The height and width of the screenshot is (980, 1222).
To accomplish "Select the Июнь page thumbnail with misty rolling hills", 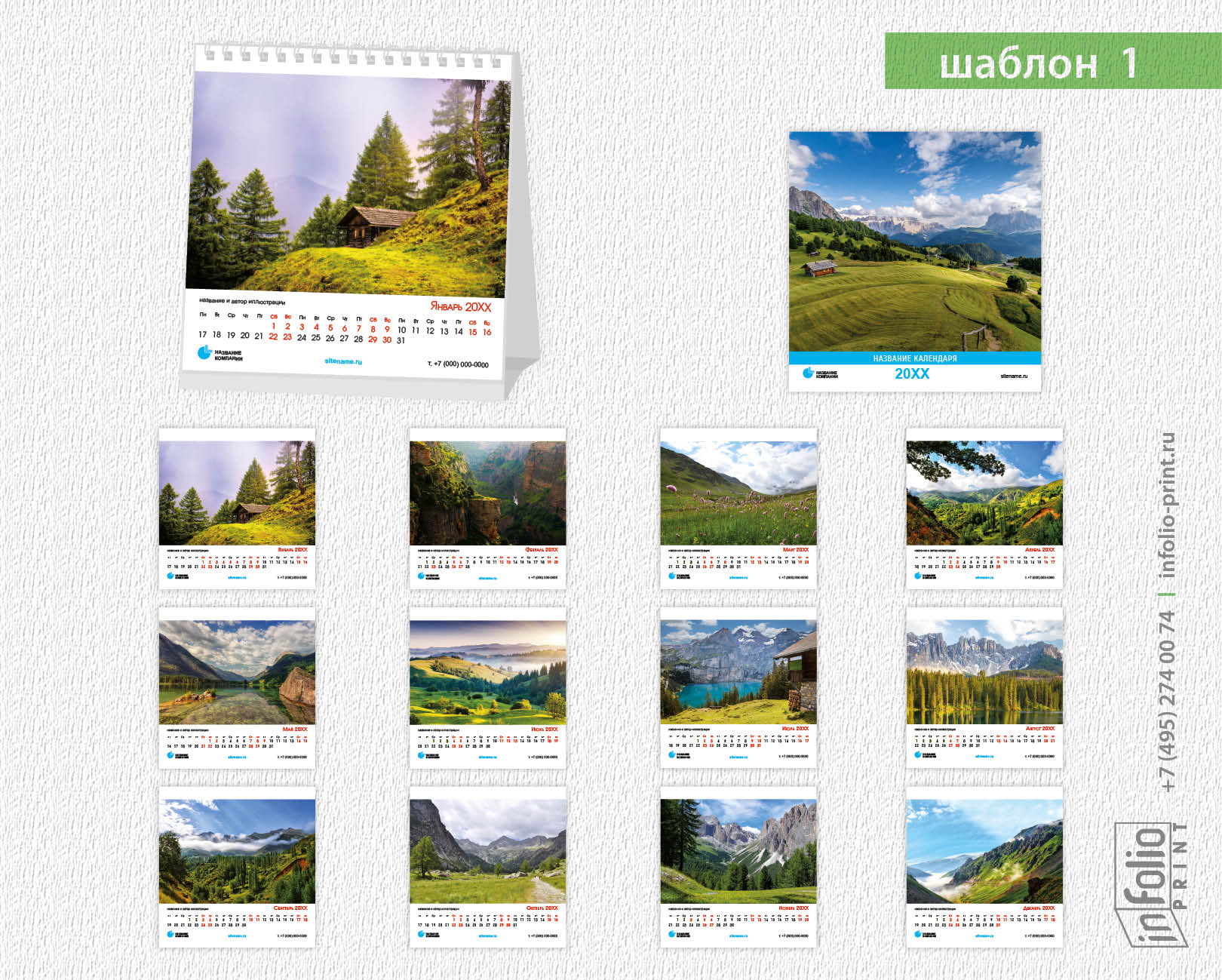I will pyautogui.click(x=487, y=688).
